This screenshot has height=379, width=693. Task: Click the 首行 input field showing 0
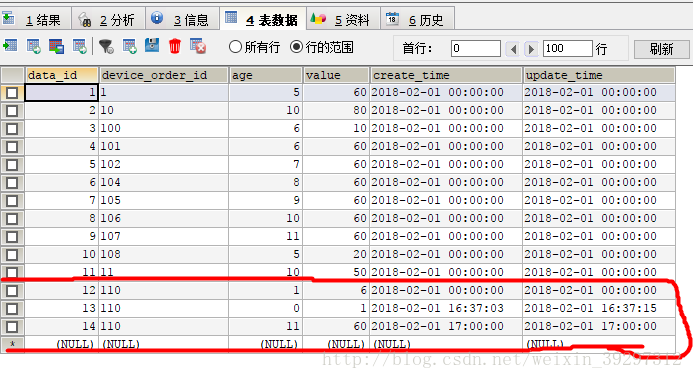pyautogui.click(x=476, y=48)
